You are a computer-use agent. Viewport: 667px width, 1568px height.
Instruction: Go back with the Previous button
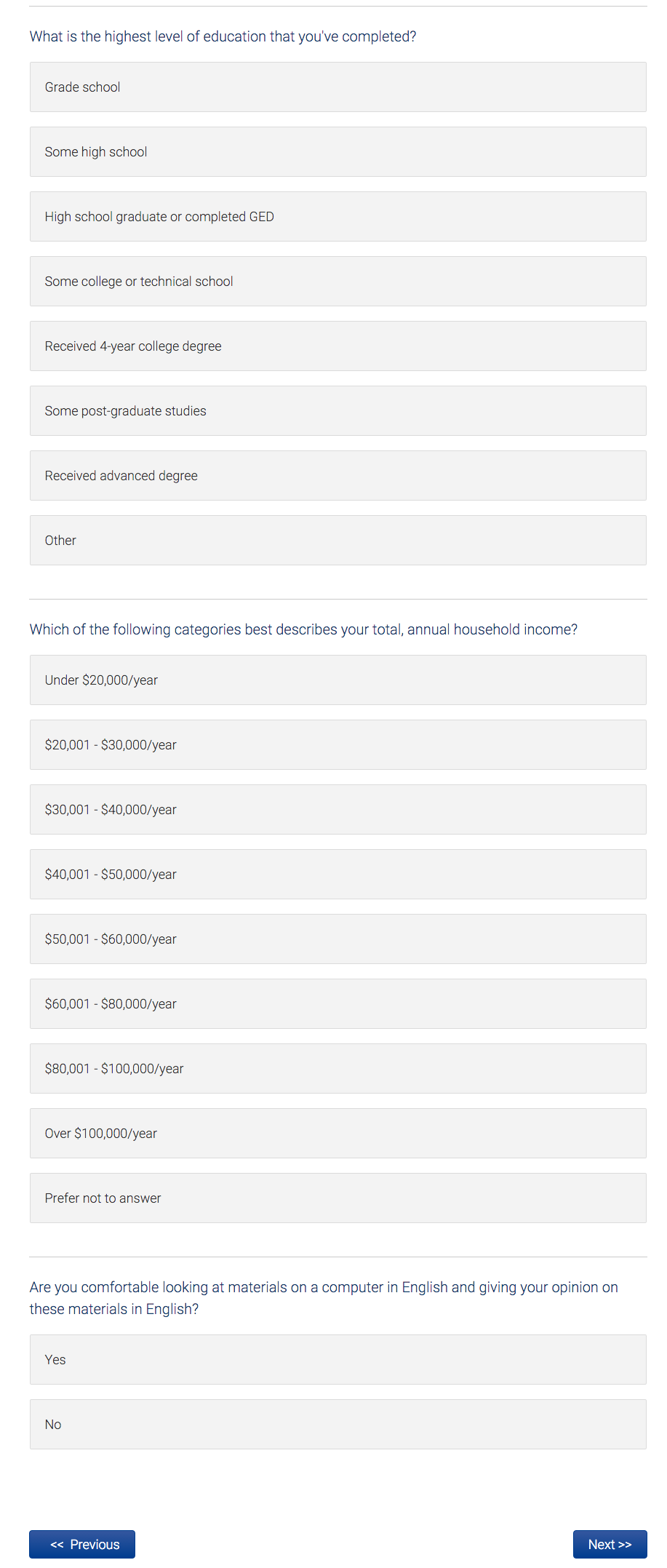82,1544
